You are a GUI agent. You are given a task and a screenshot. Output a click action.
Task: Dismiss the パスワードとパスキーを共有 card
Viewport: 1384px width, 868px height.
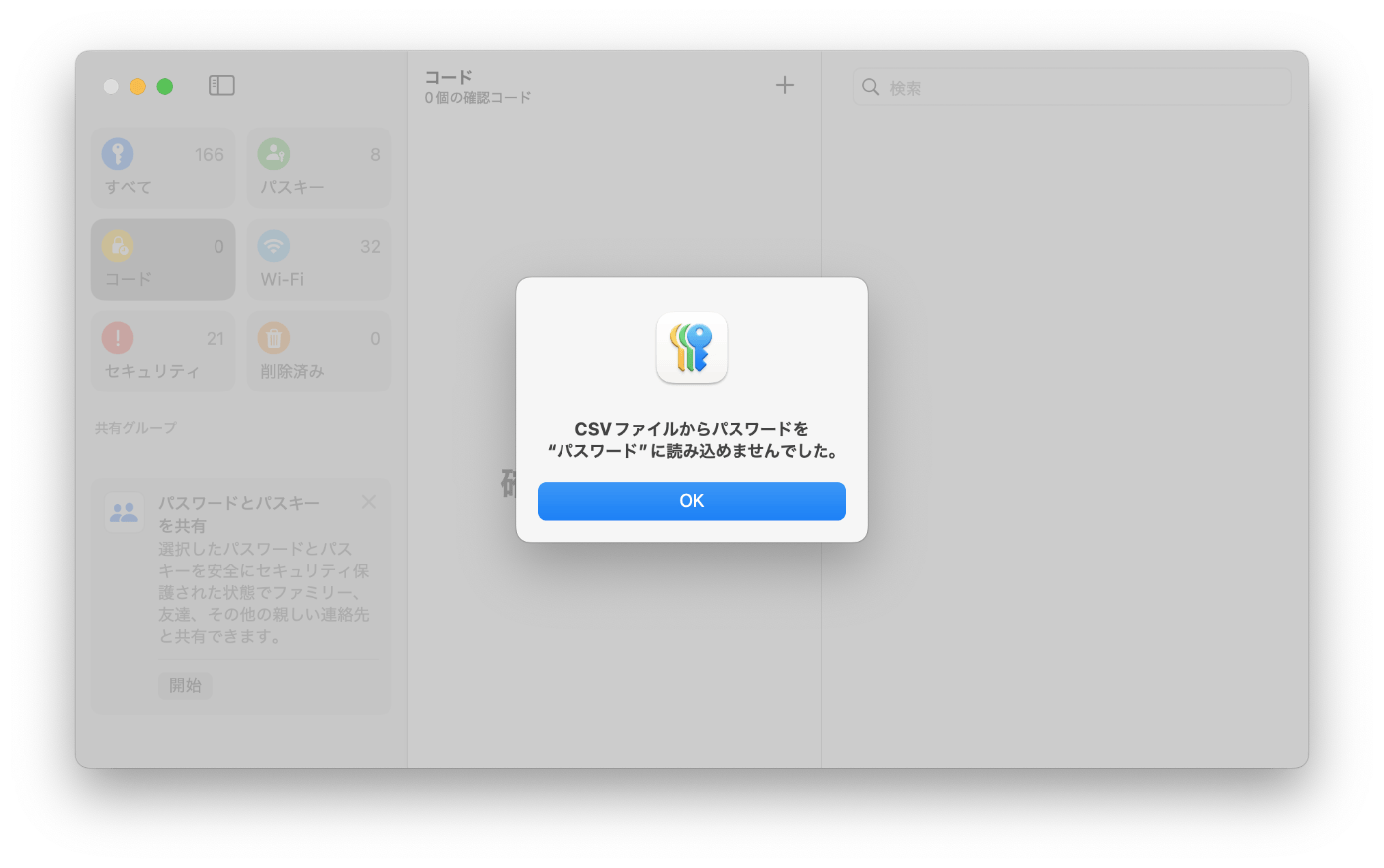[x=369, y=502]
